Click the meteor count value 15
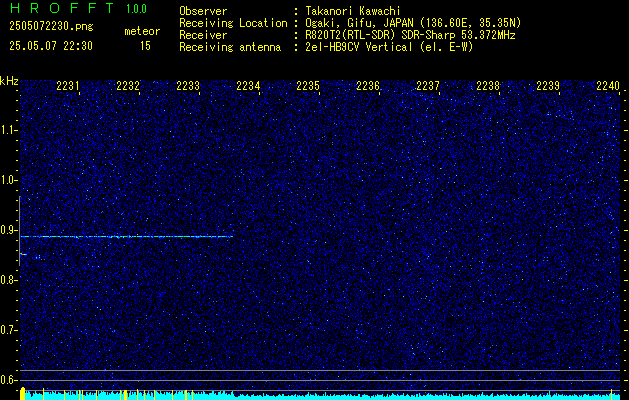Image resolution: width=629 pixels, height=400 pixels. pos(145,46)
